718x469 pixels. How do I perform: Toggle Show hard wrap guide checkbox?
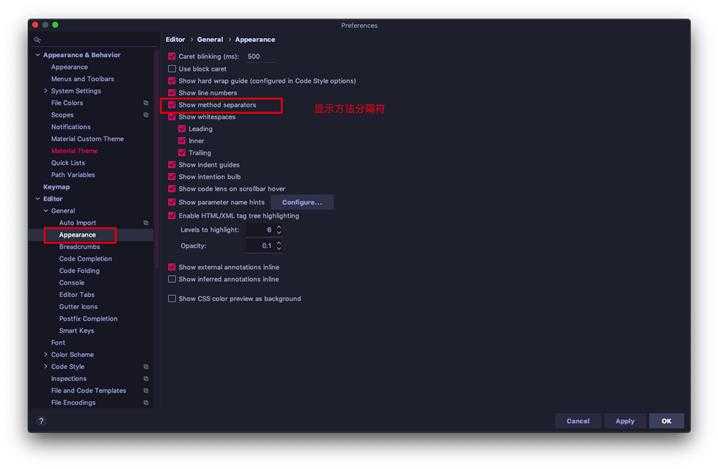(x=172, y=81)
